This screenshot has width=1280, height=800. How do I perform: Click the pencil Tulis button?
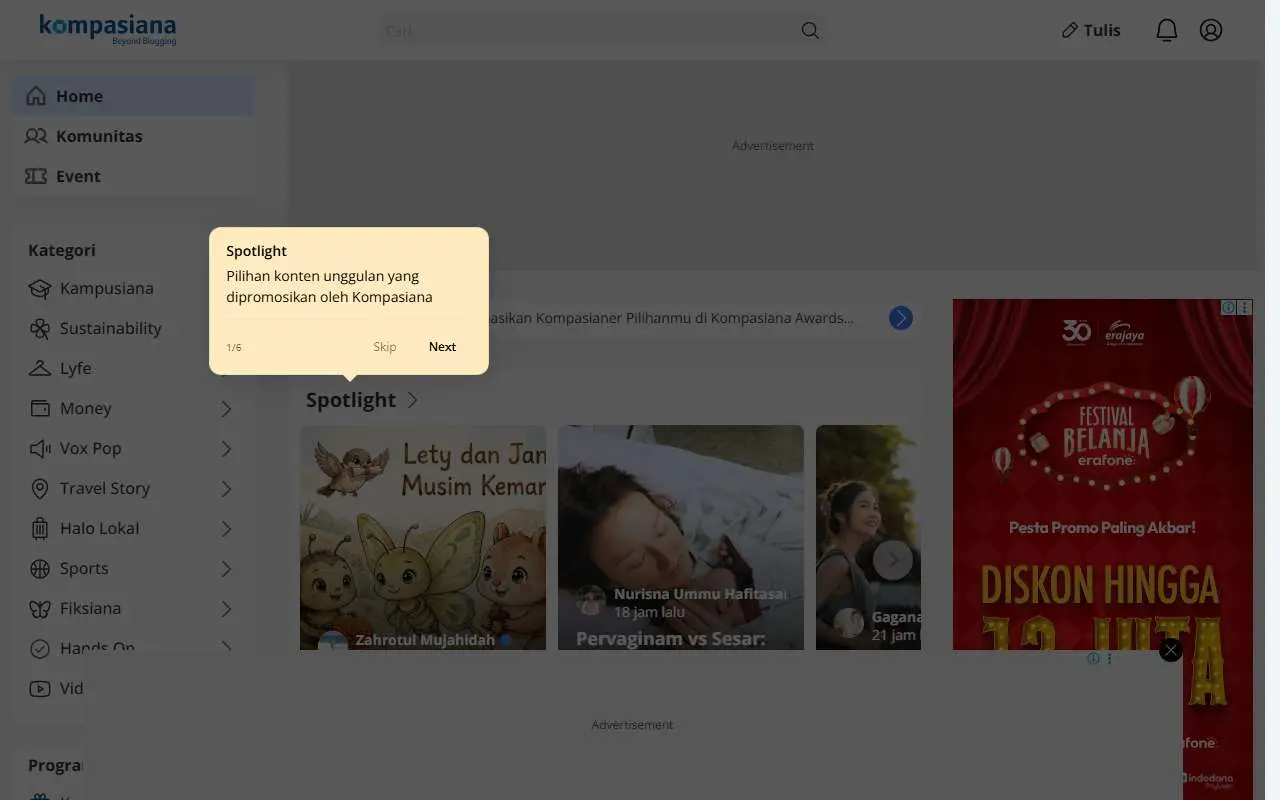point(1091,30)
